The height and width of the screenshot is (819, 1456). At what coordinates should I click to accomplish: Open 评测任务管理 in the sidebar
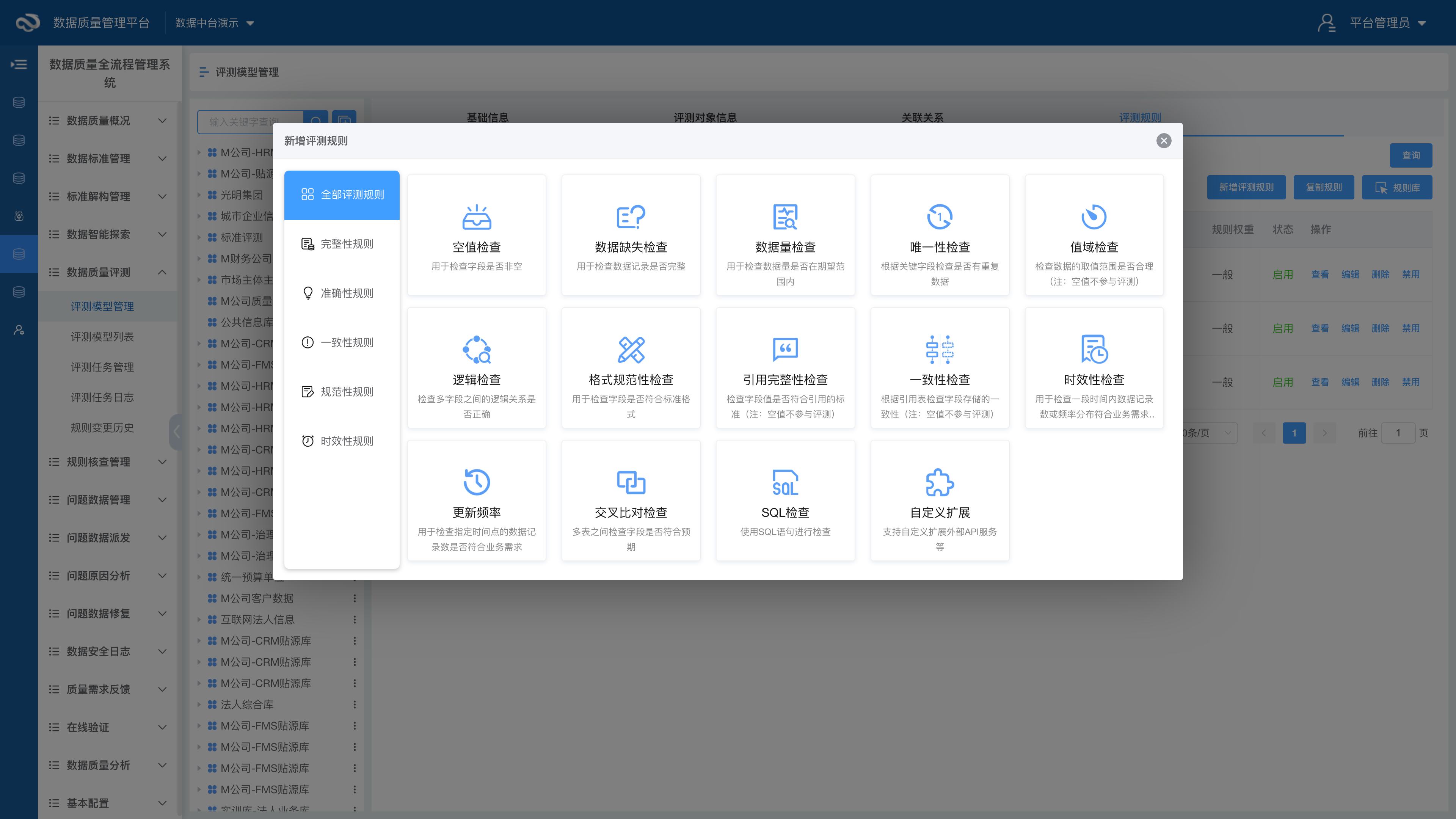[x=102, y=367]
